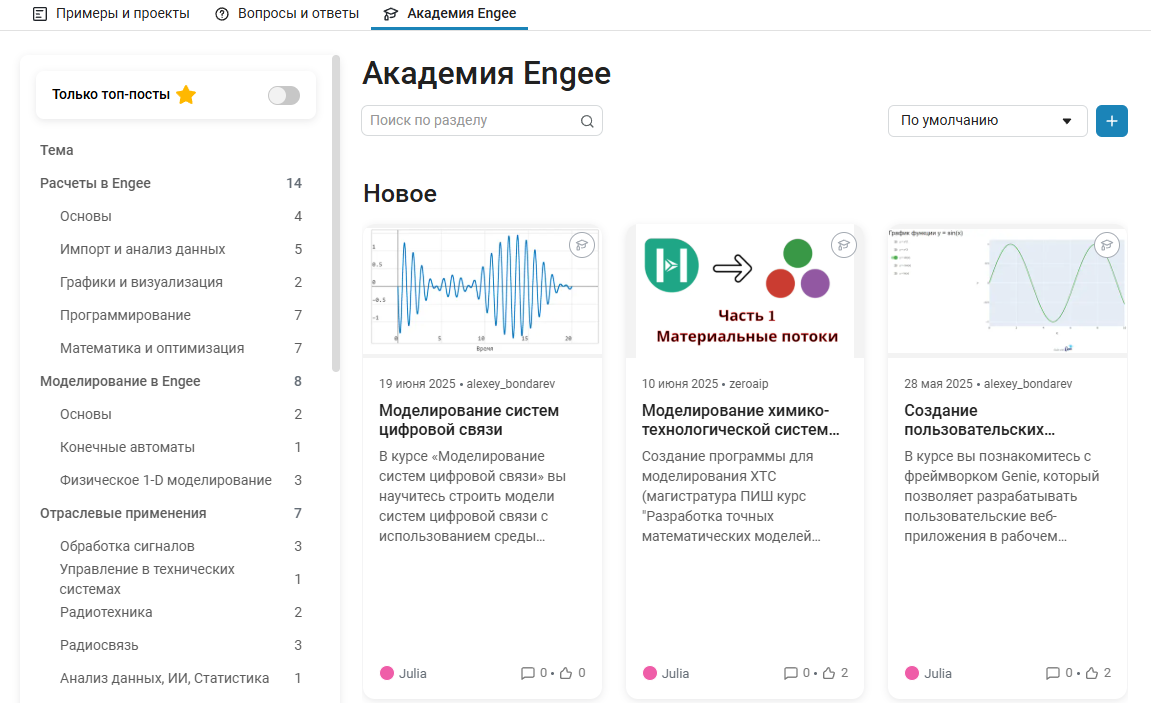Image resolution: width=1151 pixels, height=703 pixels.
Task: Click comments icon on Создание пользовательских card
Action: tap(1052, 673)
